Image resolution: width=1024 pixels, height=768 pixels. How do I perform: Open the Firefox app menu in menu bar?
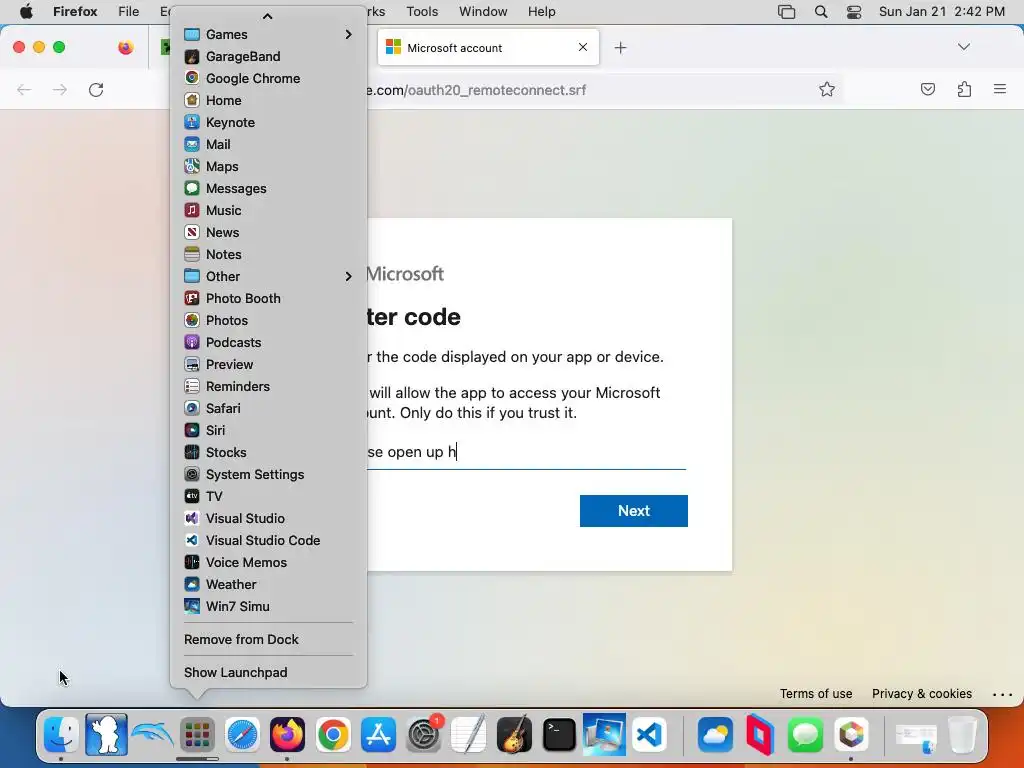tap(75, 12)
